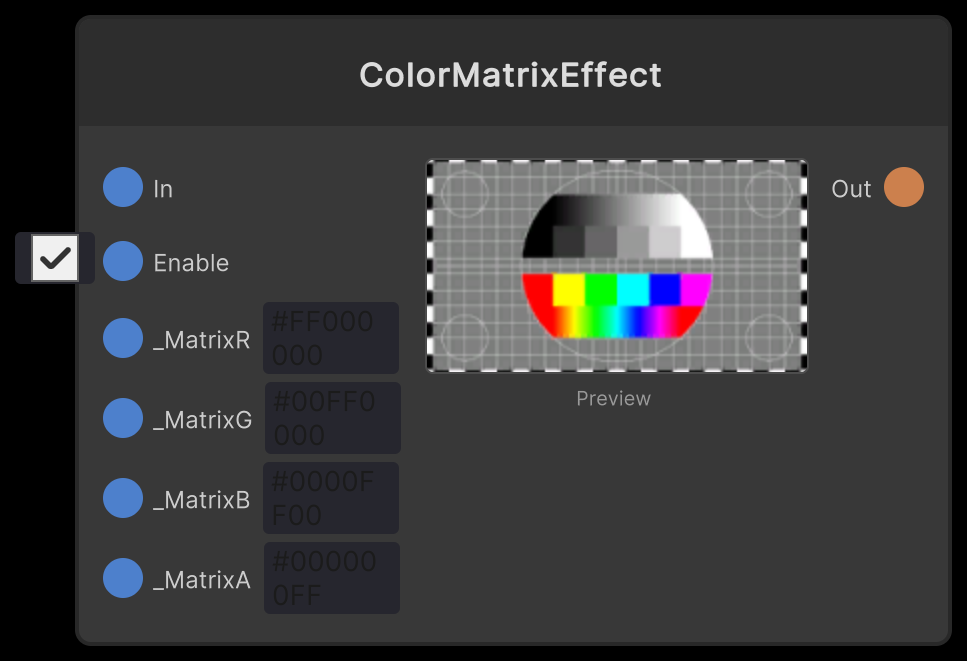The height and width of the screenshot is (661, 967).
Task: Select the _MatrixG port circle
Action: [122, 418]
